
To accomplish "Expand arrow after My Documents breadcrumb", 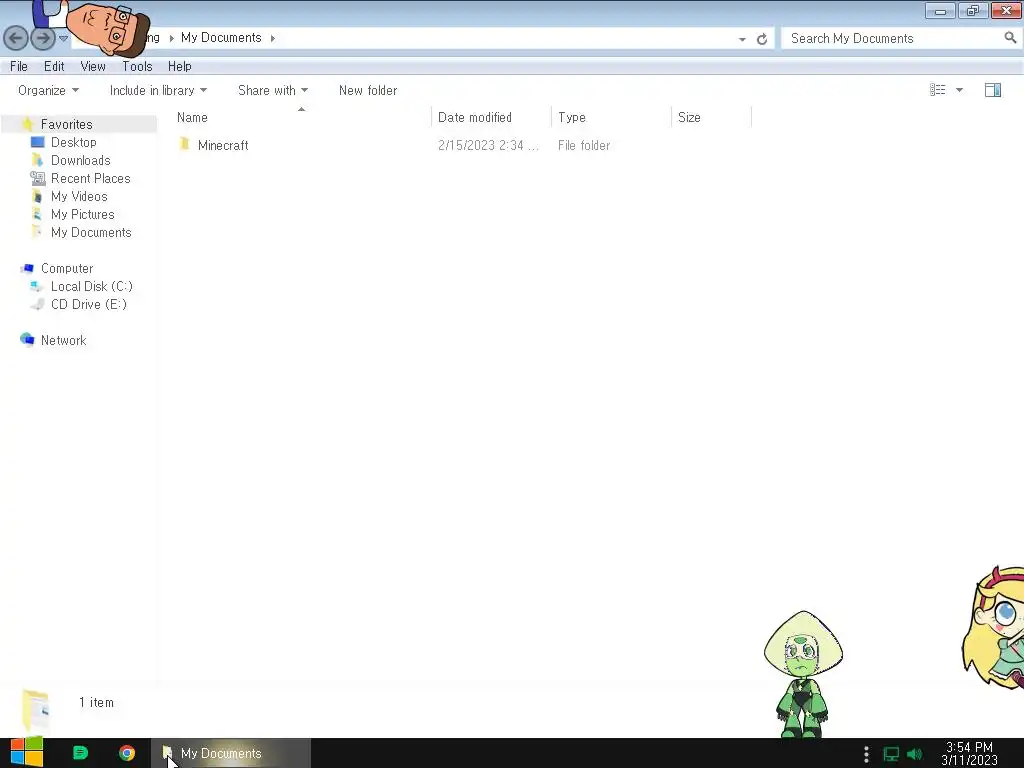I will (x=272, y=39).
